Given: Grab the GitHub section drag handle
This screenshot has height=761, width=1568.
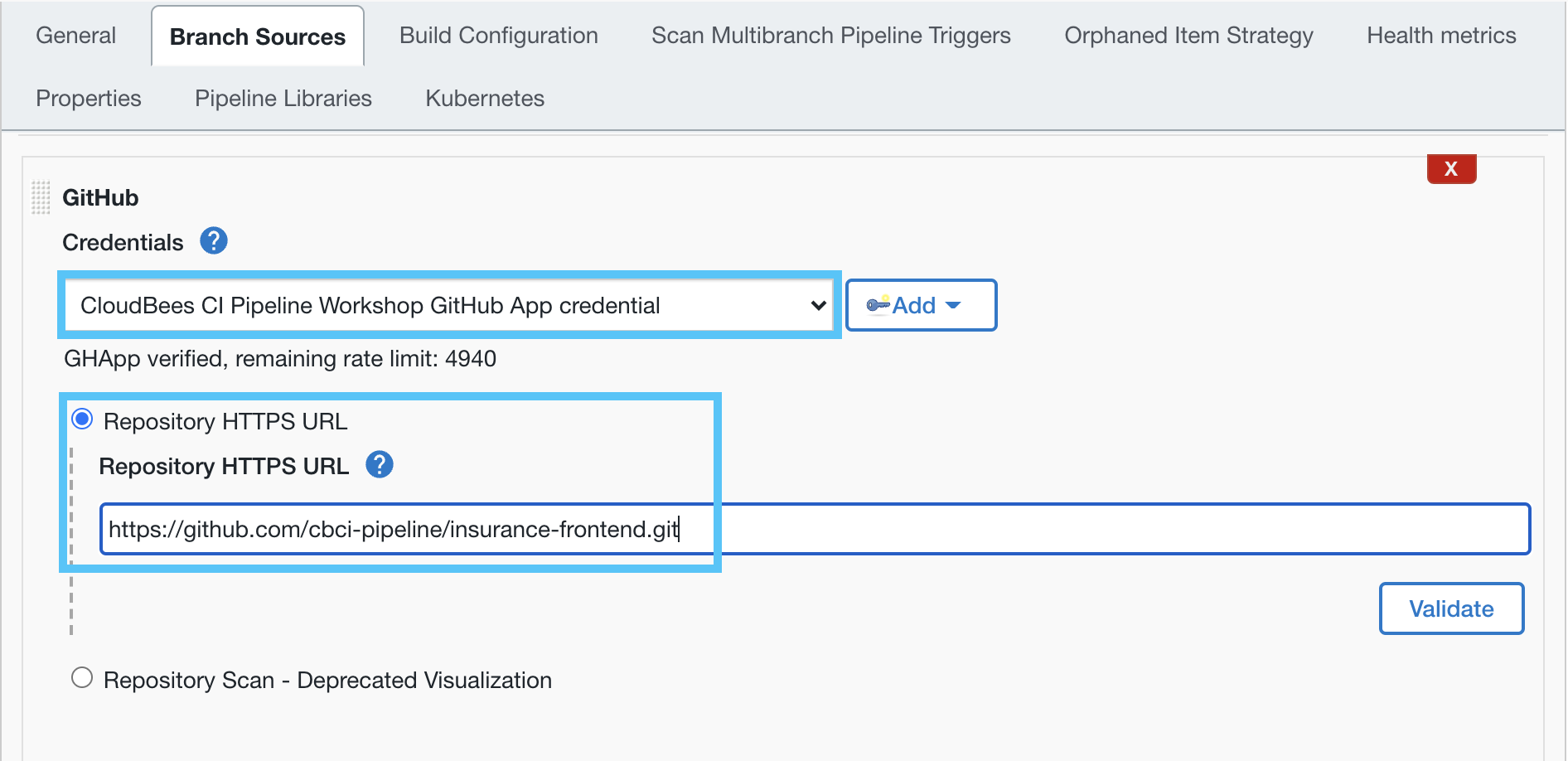Looking at the screenshot, I should 41,197.
